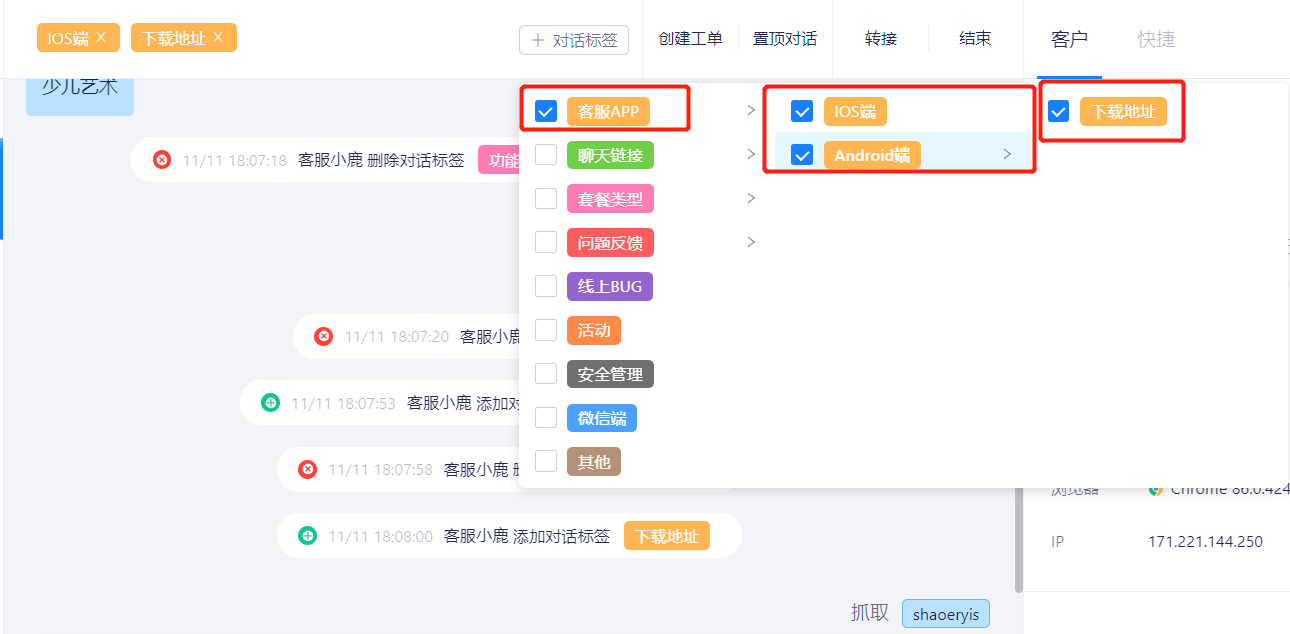Uncheck the IOS端 submenu checkbox
Viewport: 1290px width, 634px height.
click(802, 111)
